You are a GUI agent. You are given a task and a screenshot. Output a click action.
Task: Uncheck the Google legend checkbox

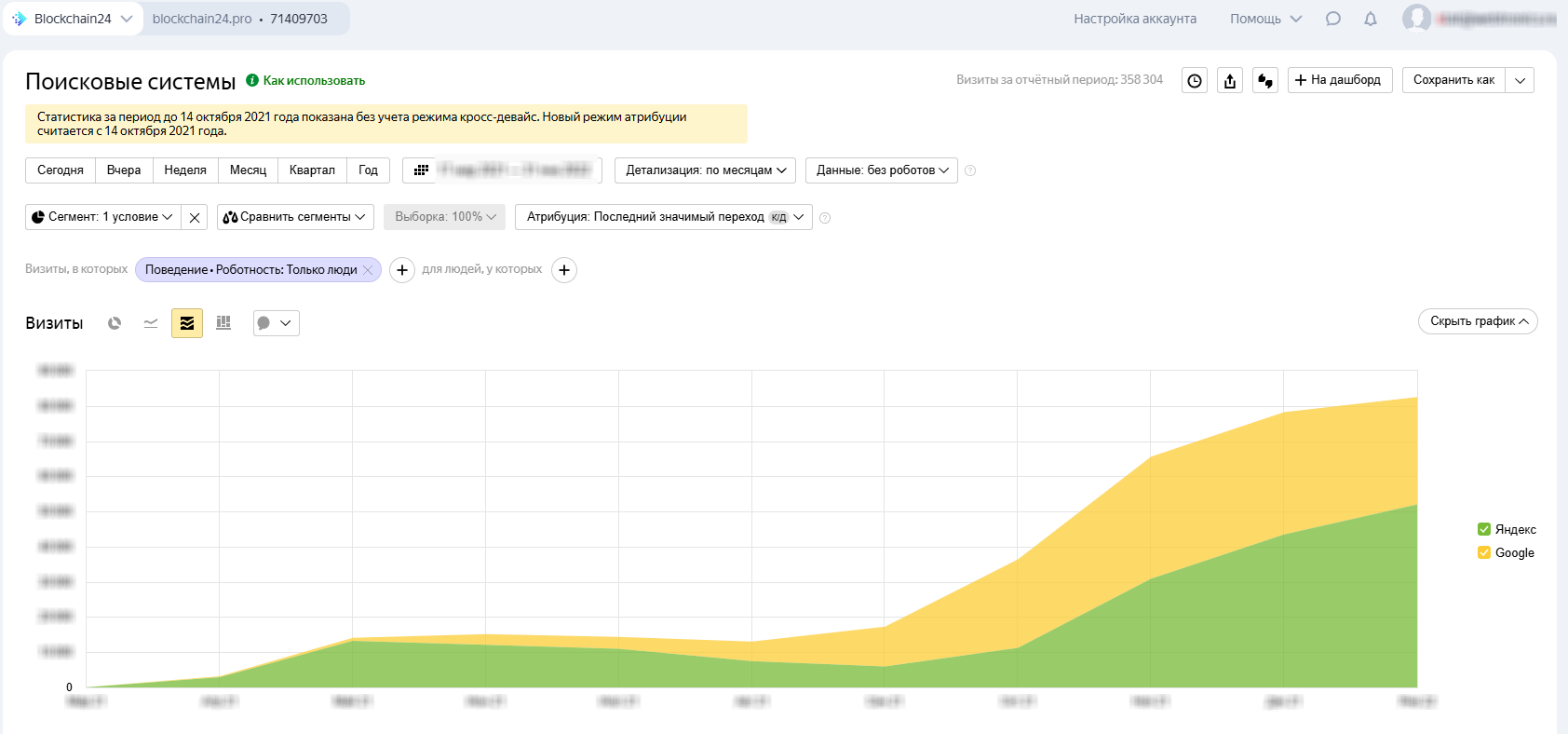[1484, 552]
